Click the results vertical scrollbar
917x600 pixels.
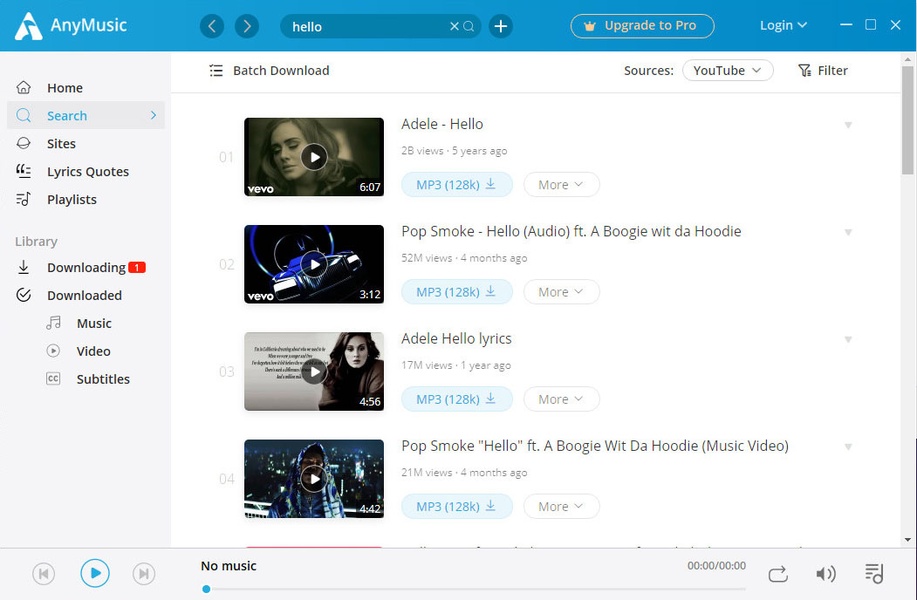(907, 120)
